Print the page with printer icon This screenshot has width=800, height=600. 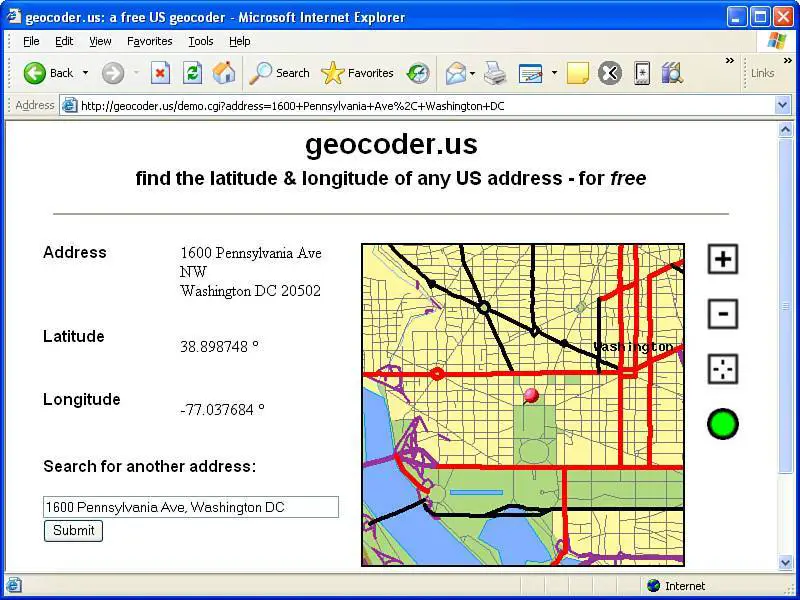click(495, 73)
